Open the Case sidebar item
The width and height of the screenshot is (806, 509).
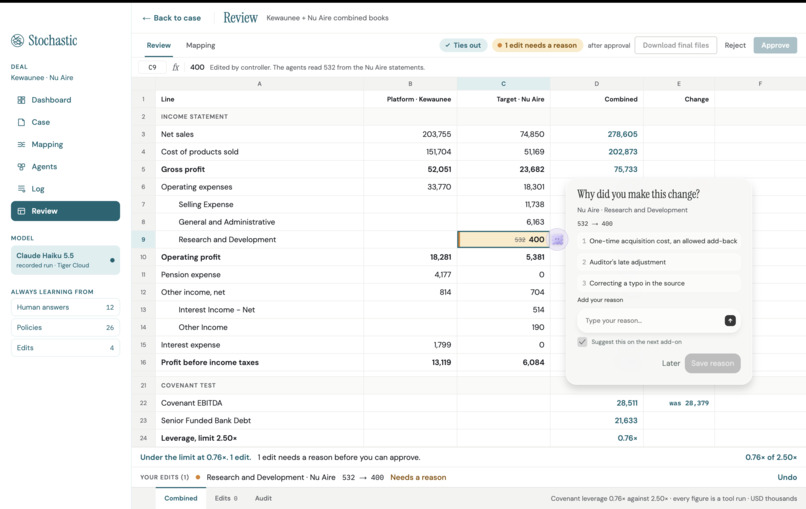point(65,122)
